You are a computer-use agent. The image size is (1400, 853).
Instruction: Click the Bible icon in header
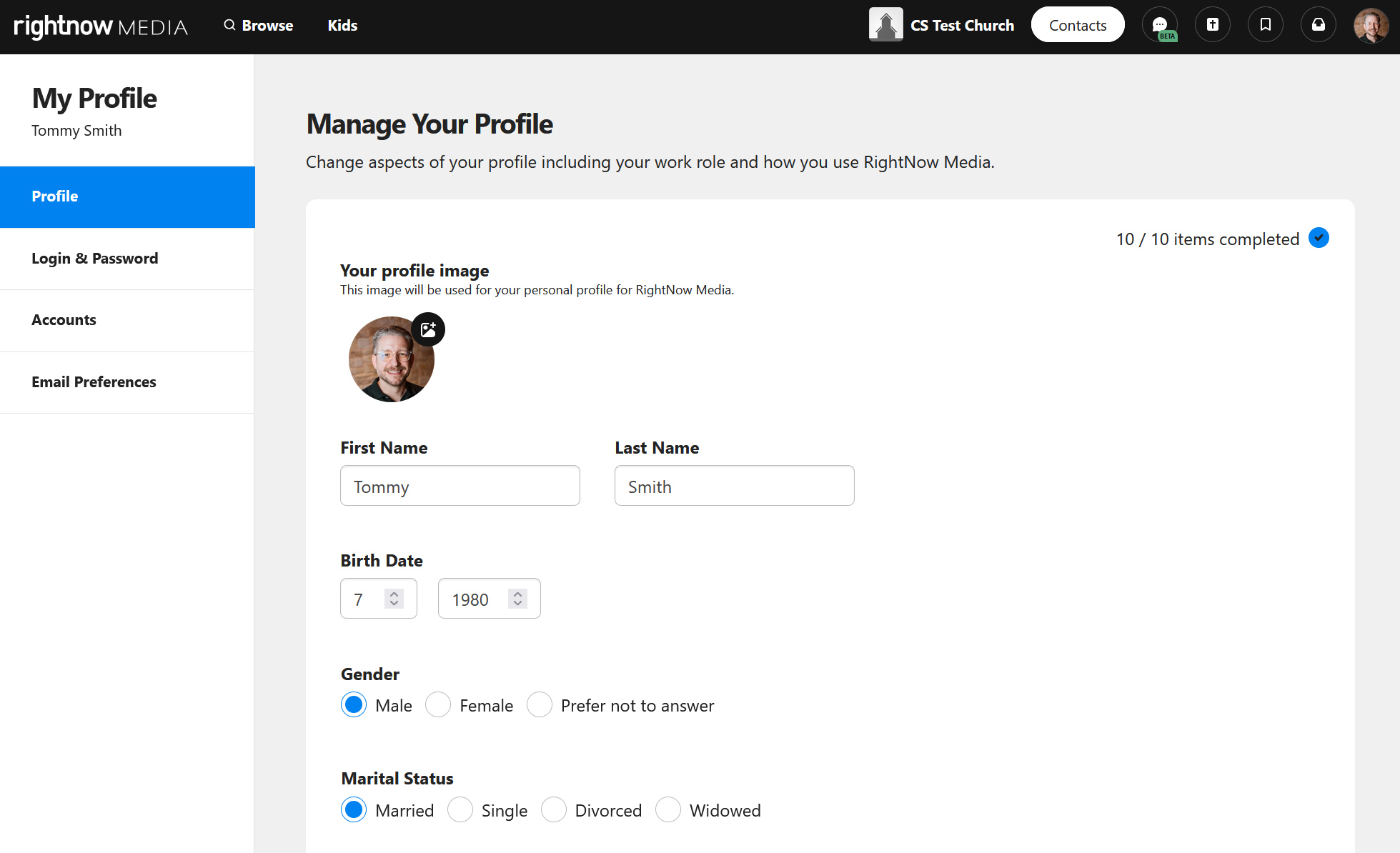tap(1213, 25)
